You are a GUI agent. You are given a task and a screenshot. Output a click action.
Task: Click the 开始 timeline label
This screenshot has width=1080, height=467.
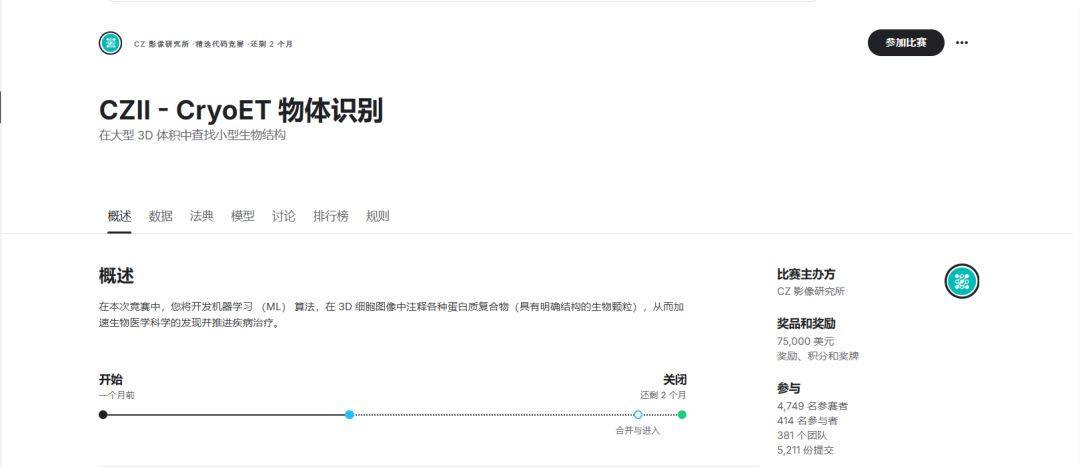pyautogui.click(x=111, y=380)
